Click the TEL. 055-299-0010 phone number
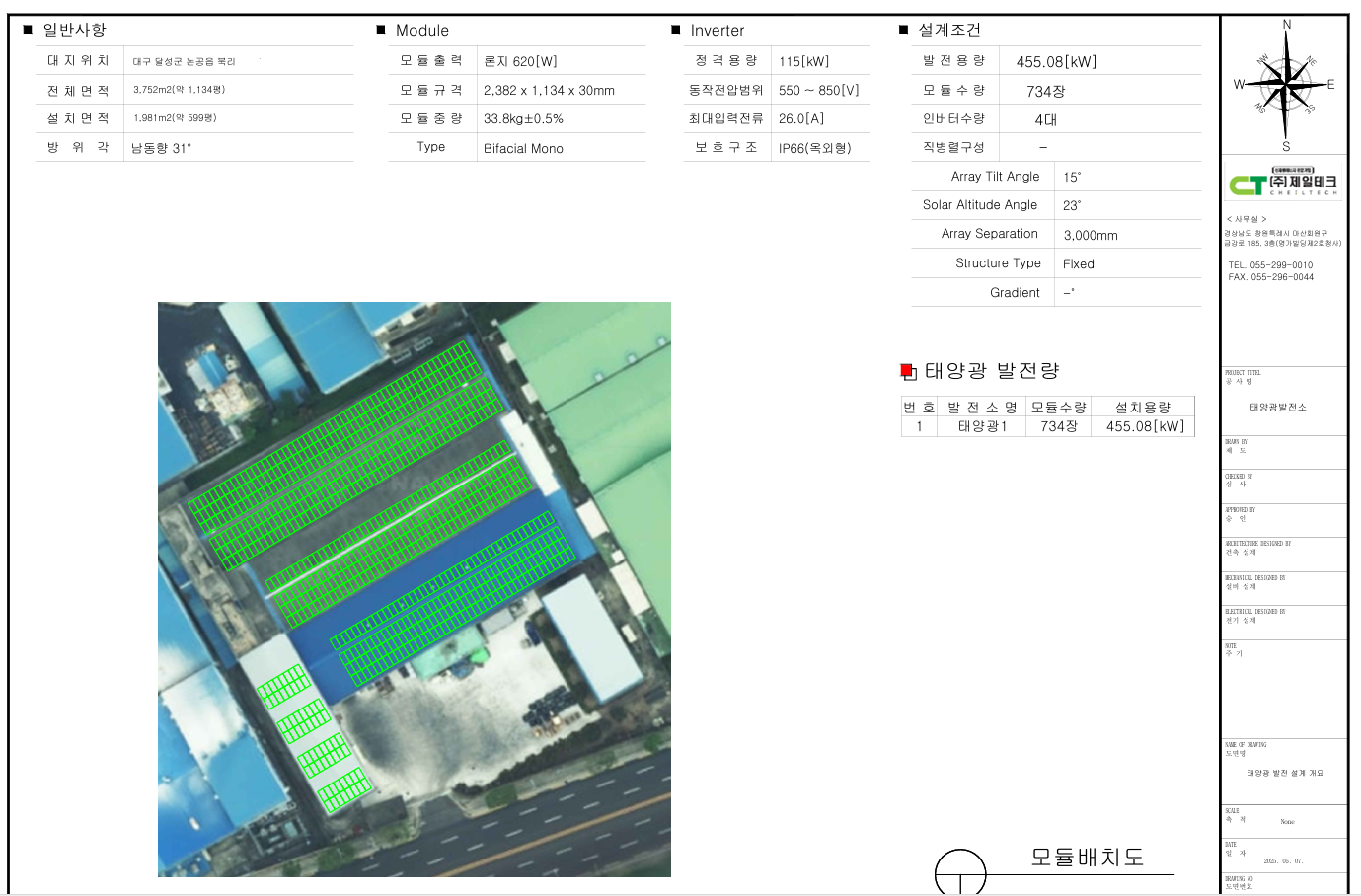Viewport: 1361px width, 896px height. (1270, 265)
